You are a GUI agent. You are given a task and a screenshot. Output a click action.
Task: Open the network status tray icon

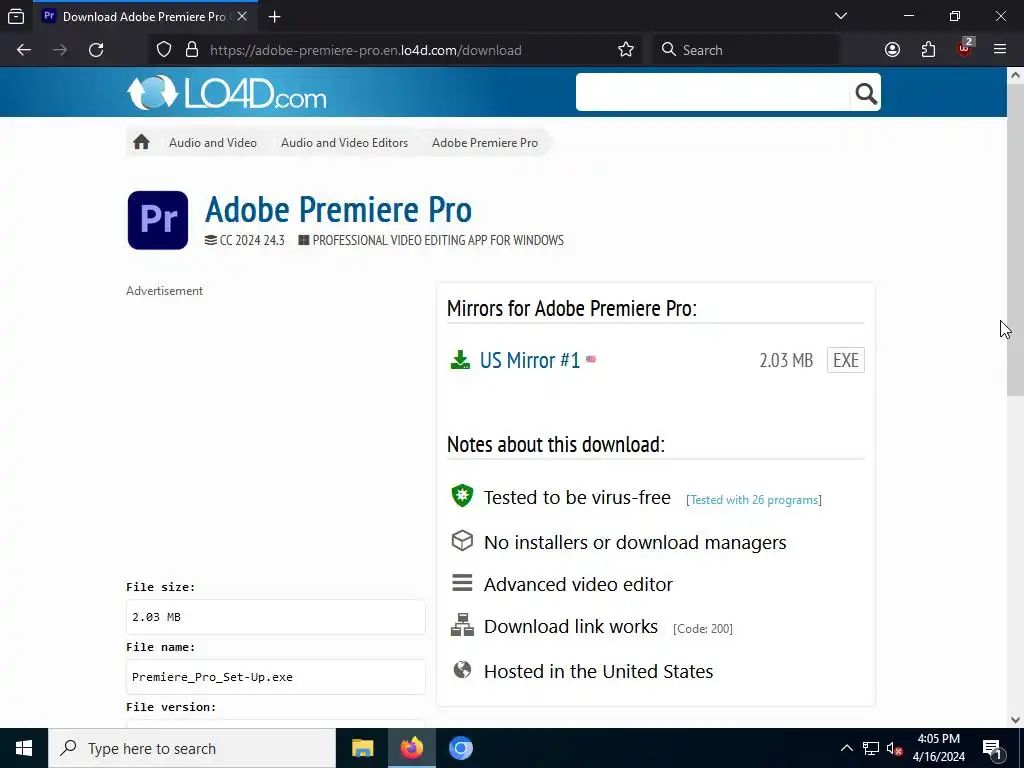(871, 748)
